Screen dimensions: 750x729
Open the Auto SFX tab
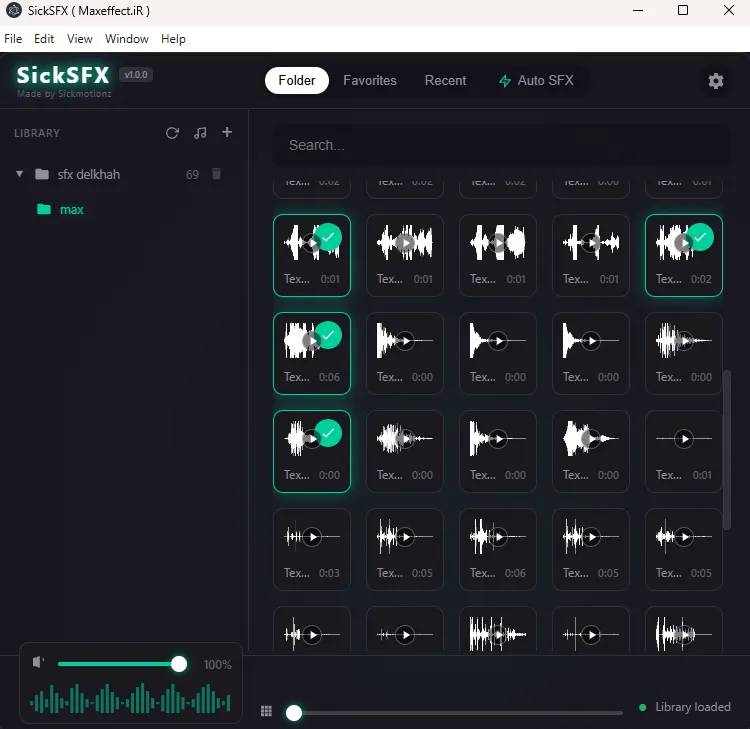point(536,80)
